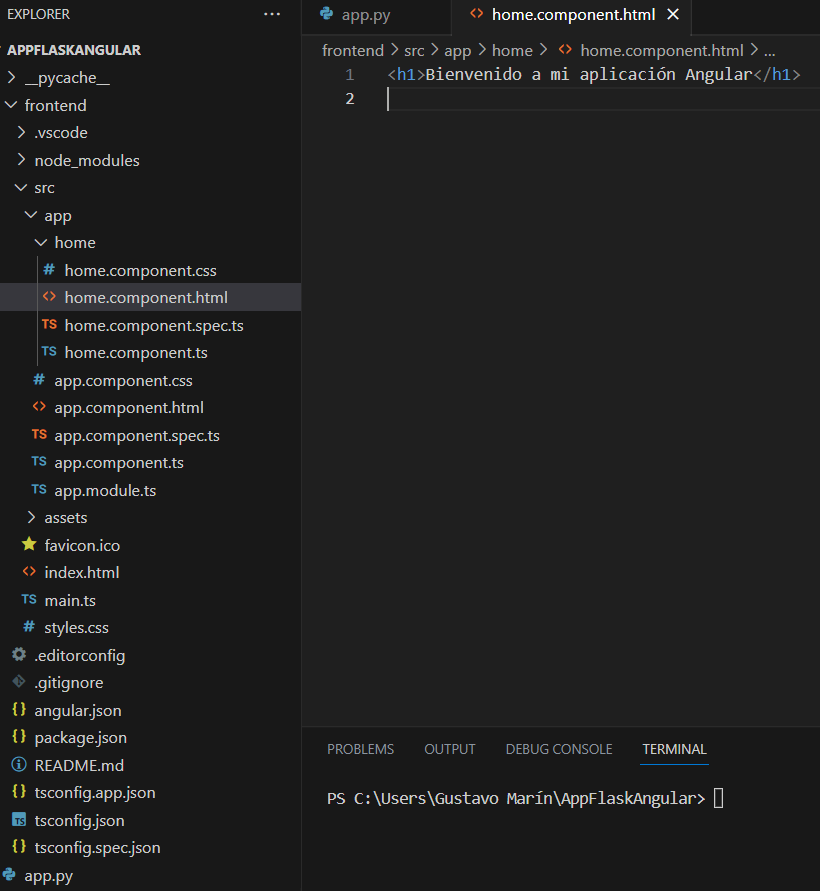Select the home.component.html editor tab
Screen dimensions: 820x891
[571, 16]
